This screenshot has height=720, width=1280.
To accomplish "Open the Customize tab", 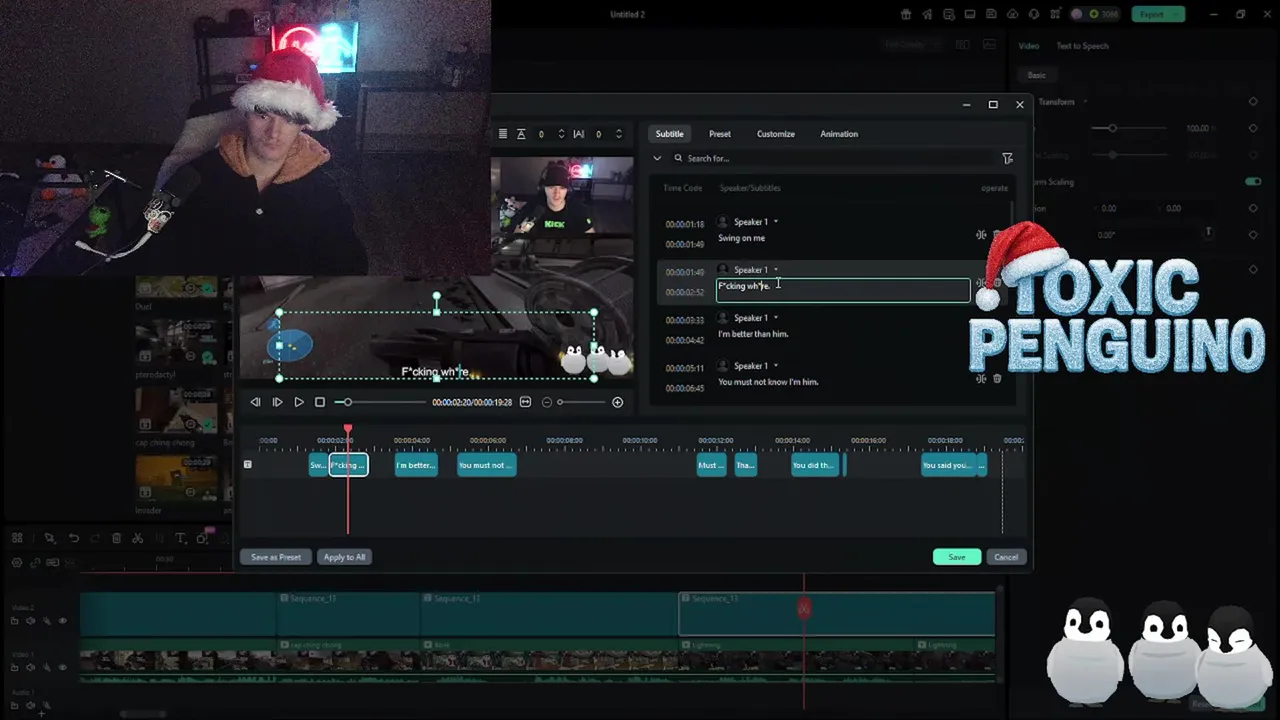I will (776, 134).
